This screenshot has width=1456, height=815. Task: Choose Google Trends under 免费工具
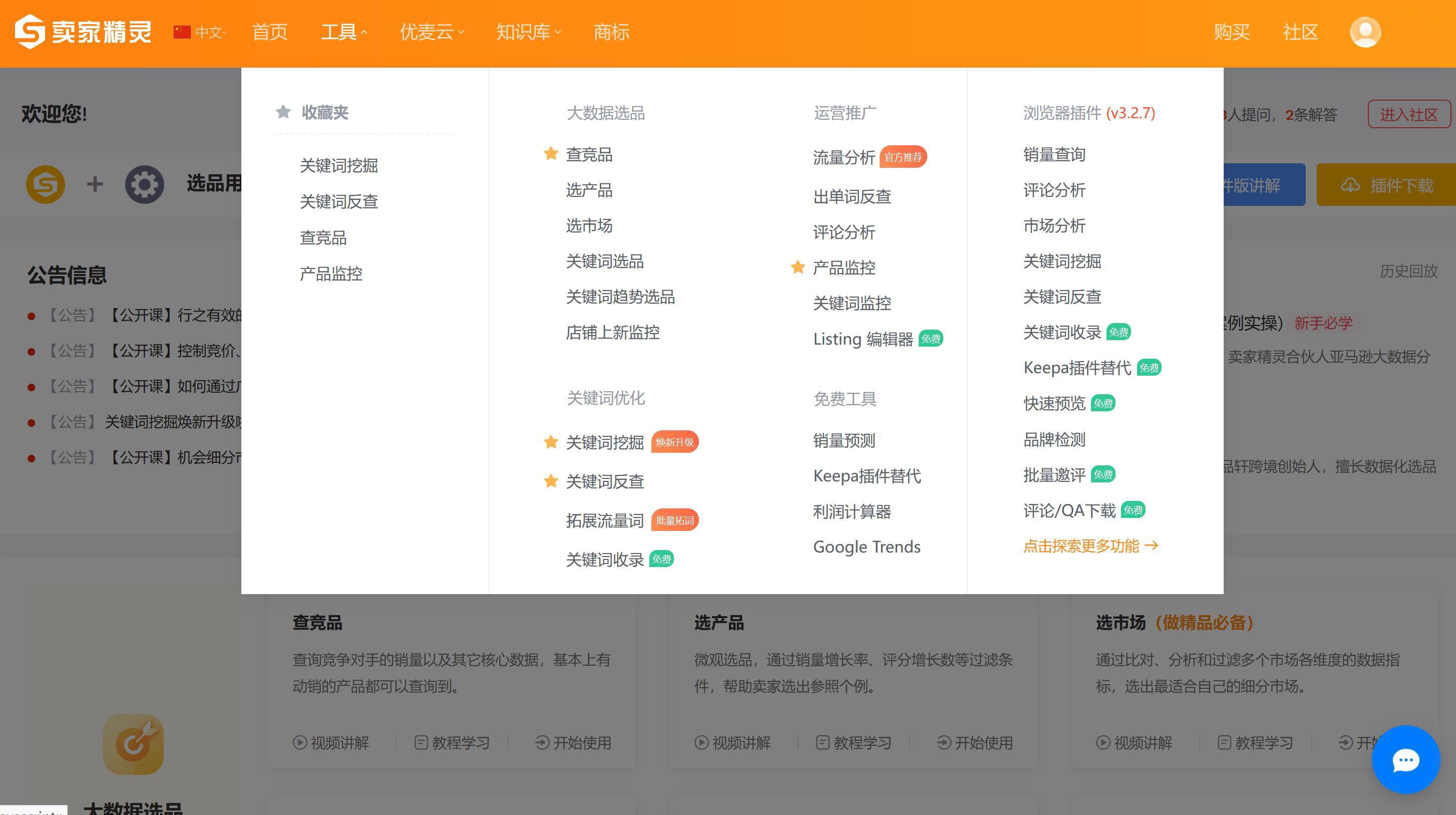(x=867, y=547)
